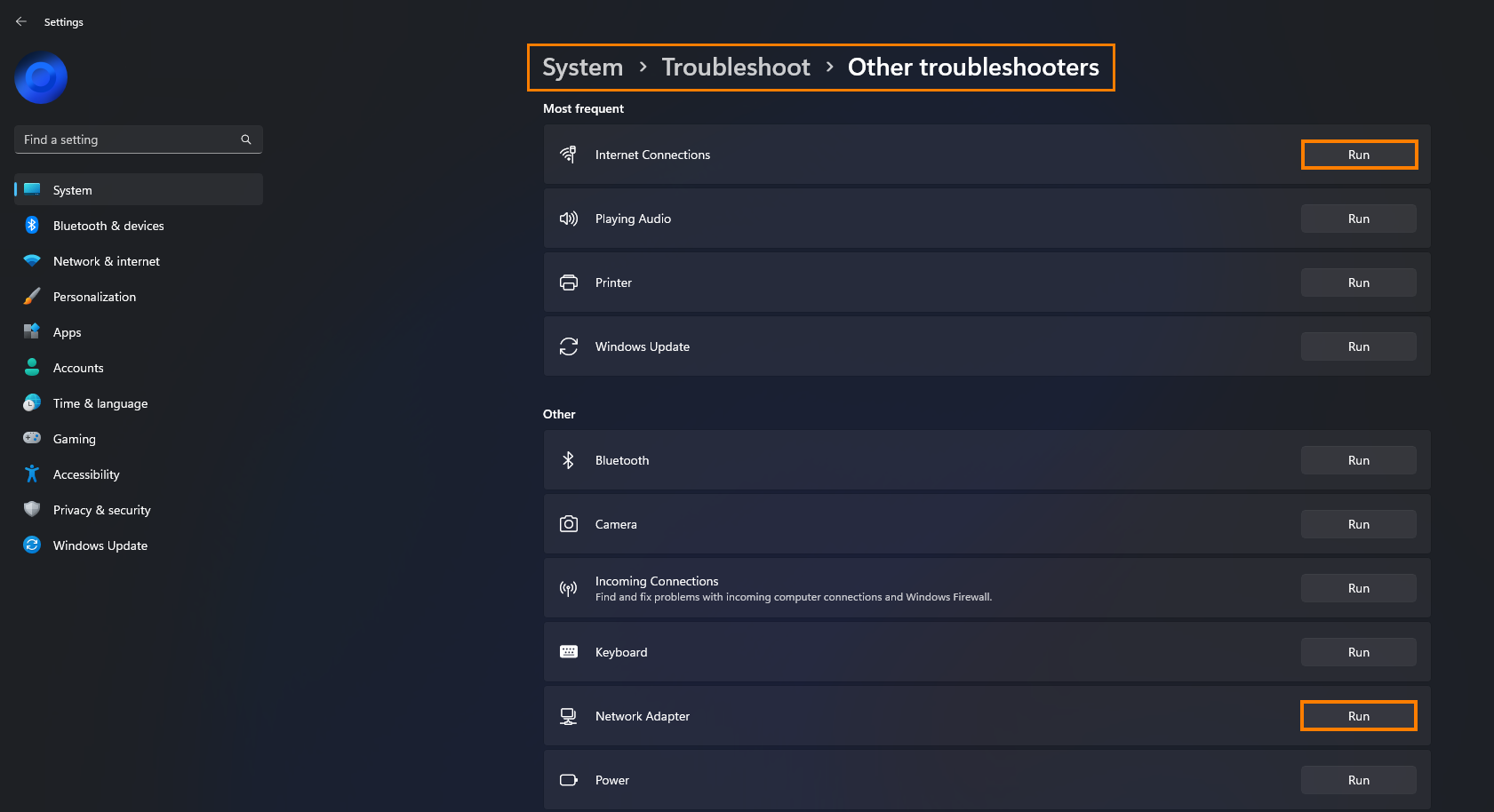Click the Most frequent section heading

[x=583, y=108]
